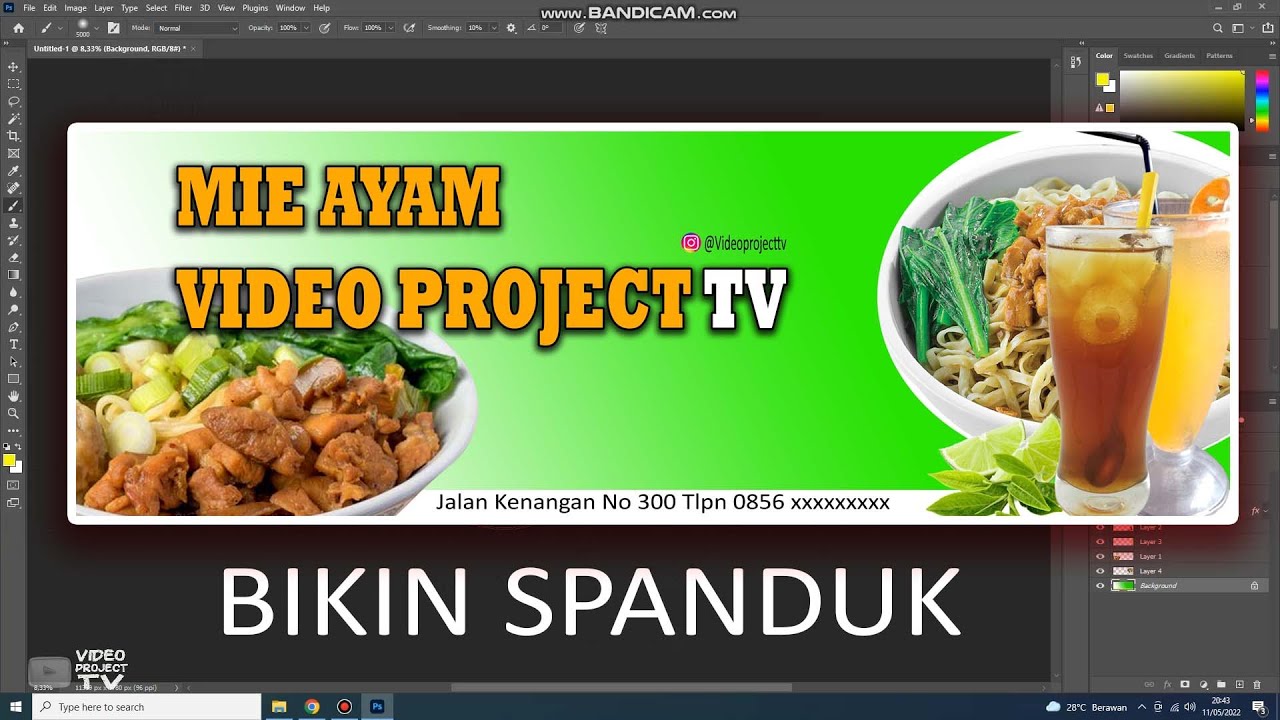This screenshot has width=1280, height=720.
Task: Select the Hand tool
Action: (13, 396)
